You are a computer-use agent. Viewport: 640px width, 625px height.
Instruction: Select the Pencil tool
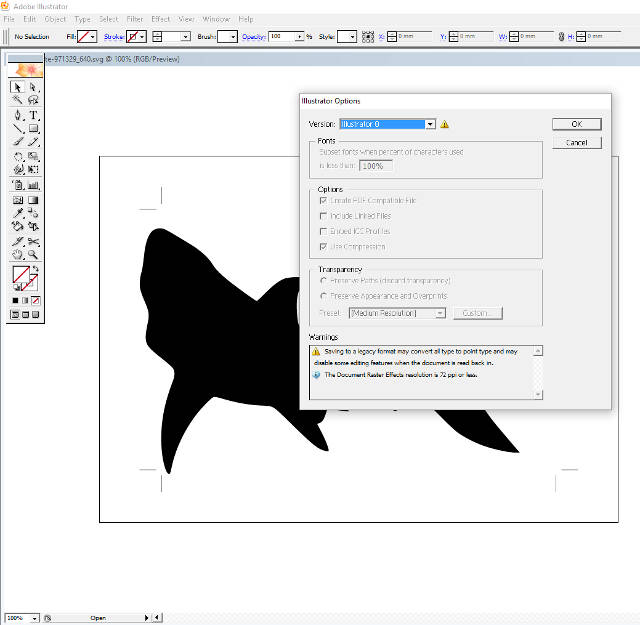coord(33,142)
